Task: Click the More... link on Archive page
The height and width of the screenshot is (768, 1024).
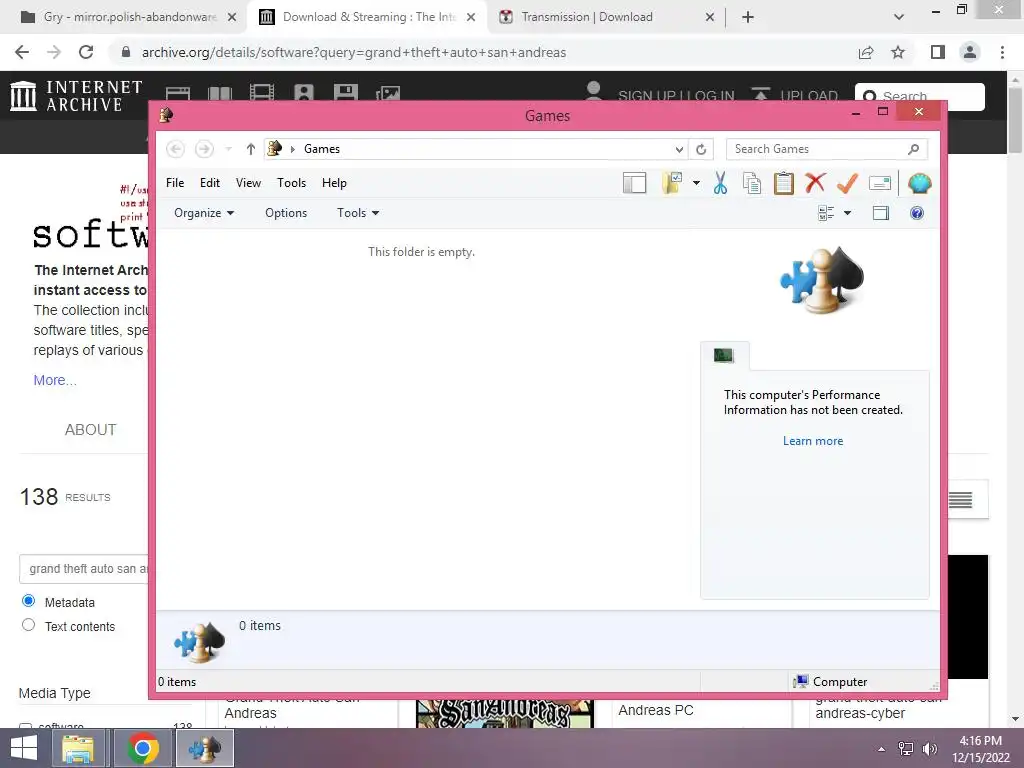Action: tap(55, 380)
